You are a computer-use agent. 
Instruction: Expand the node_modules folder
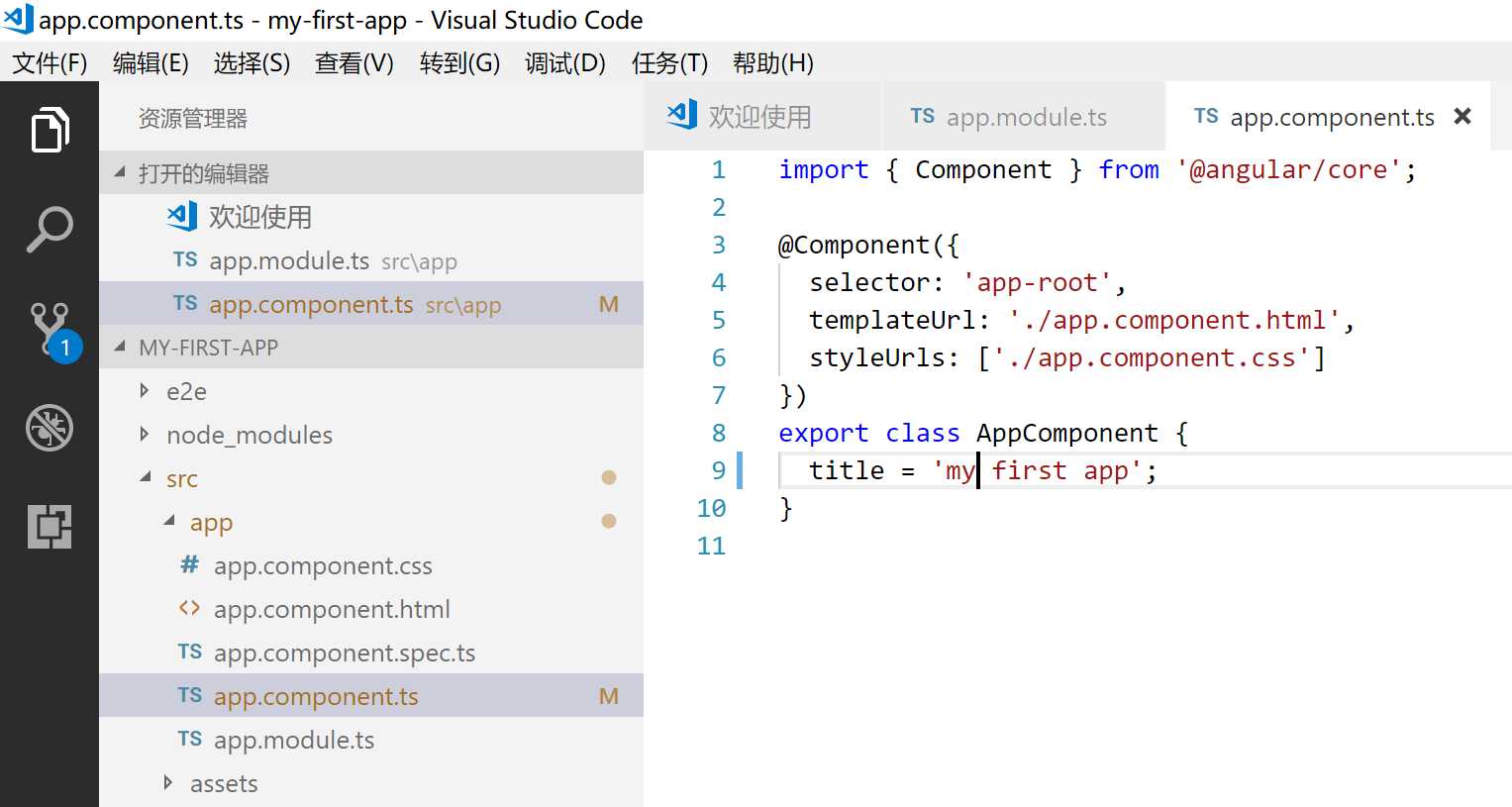pos(145,434)
